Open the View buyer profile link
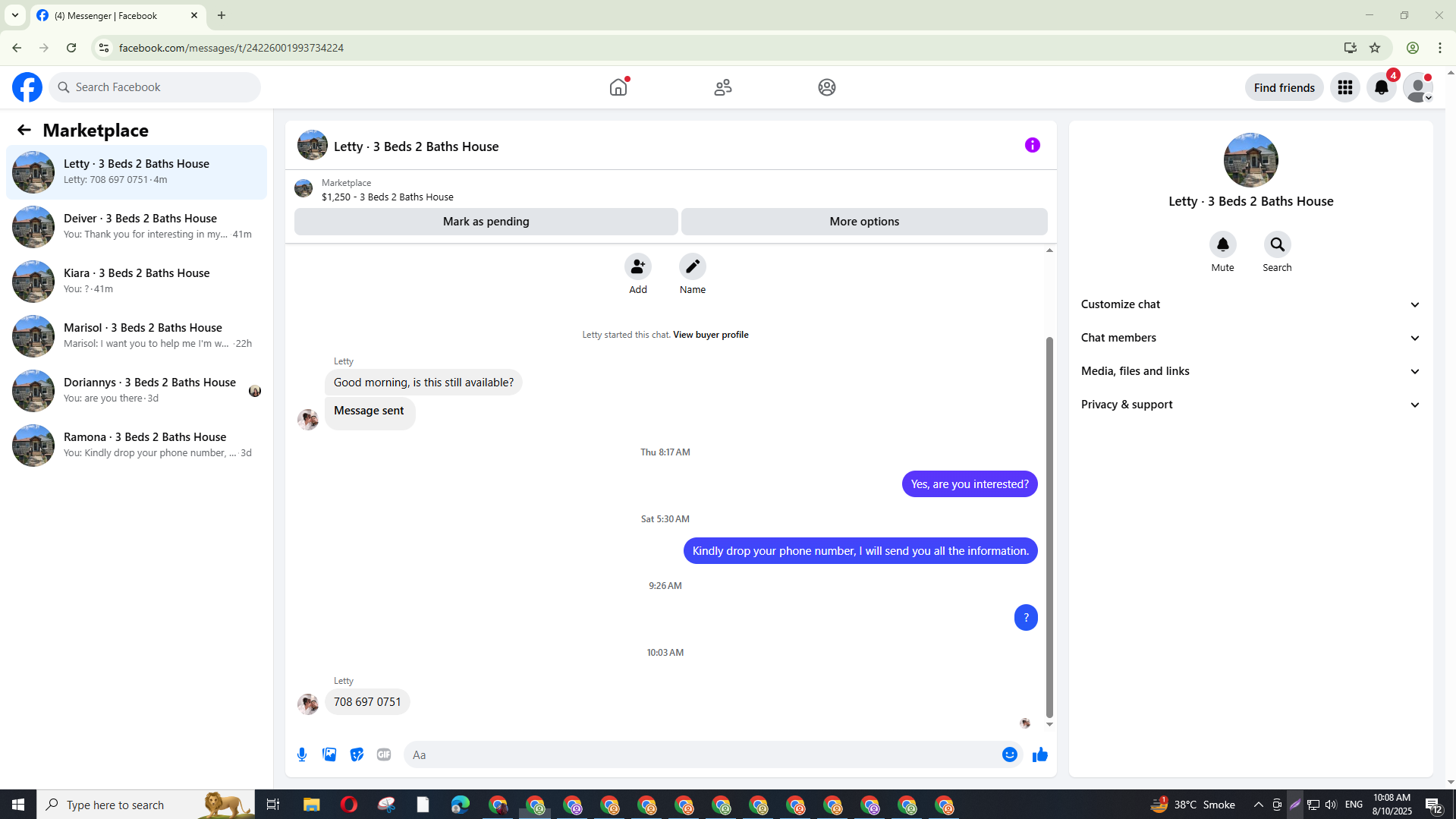Image resolution: width=1456 pixels, height=819 pixels. pyautogui.click(x=710, y=335)
